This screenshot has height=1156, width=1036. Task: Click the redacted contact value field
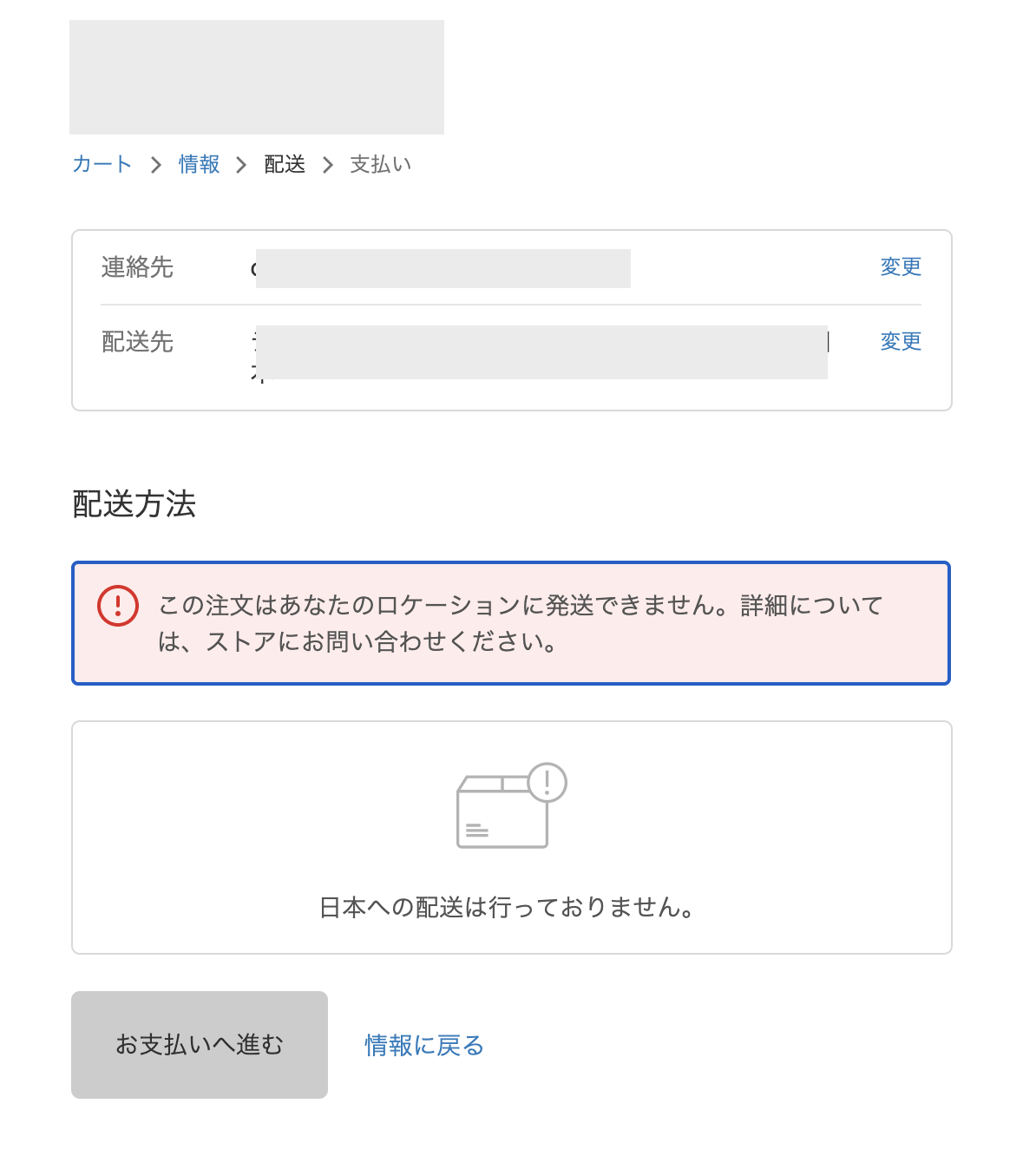(x=443, y=268)
